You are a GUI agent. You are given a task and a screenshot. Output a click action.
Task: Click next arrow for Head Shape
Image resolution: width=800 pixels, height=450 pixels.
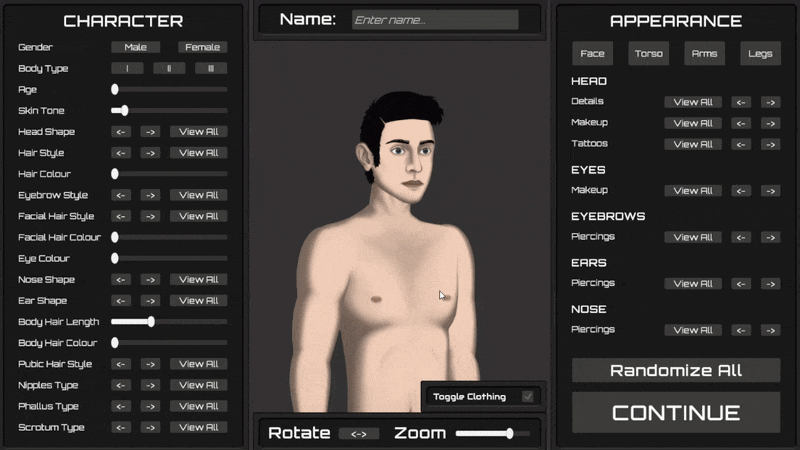click(149, 132)
